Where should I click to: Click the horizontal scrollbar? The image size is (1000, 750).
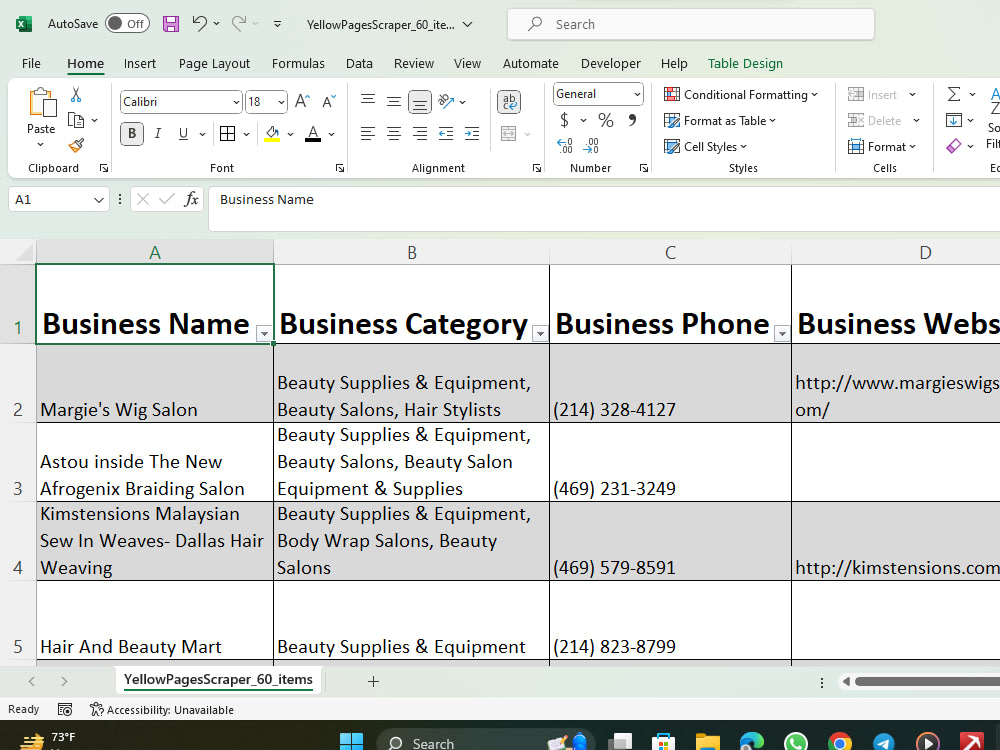(926, 682)
